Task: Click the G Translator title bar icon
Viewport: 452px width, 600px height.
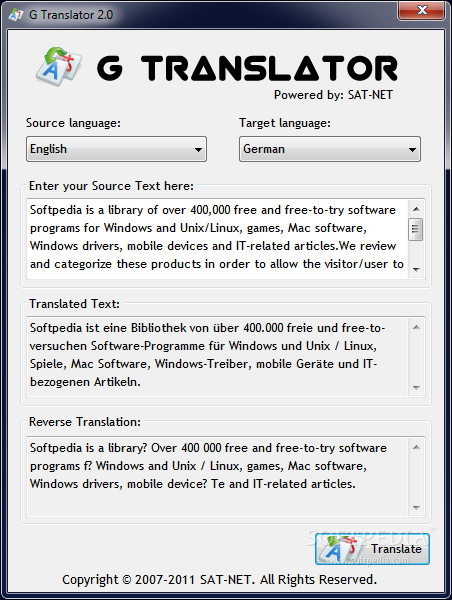Action: pos(16,15)
